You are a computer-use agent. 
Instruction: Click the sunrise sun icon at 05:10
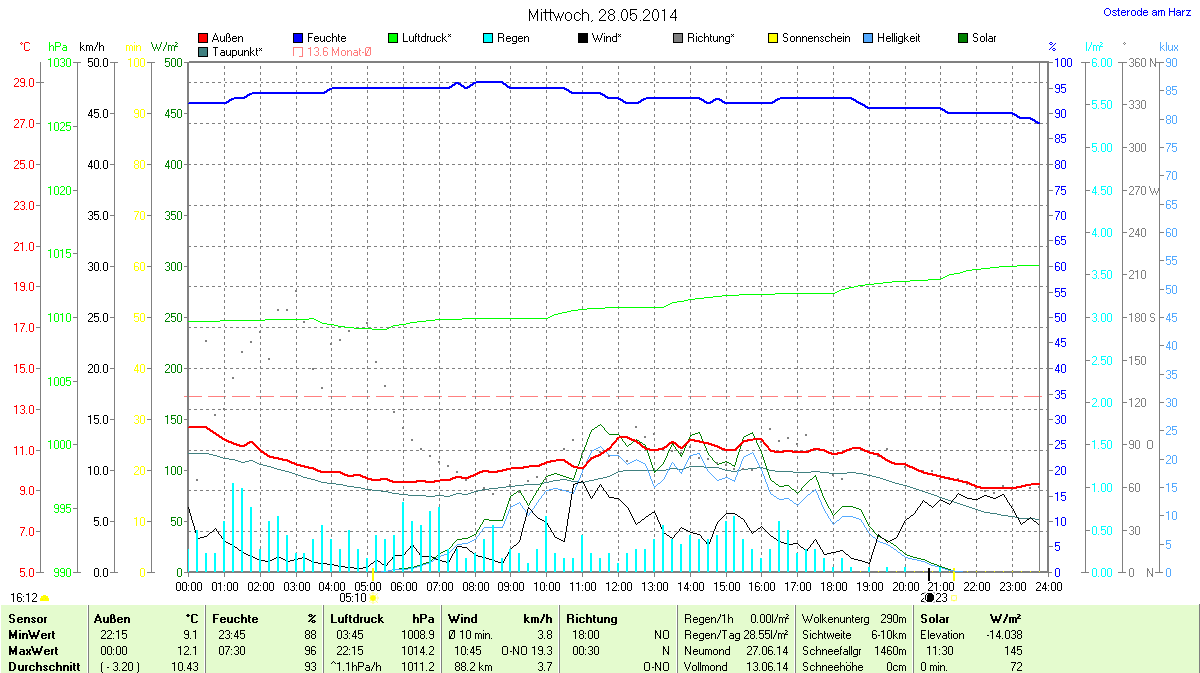coord(373,598)
